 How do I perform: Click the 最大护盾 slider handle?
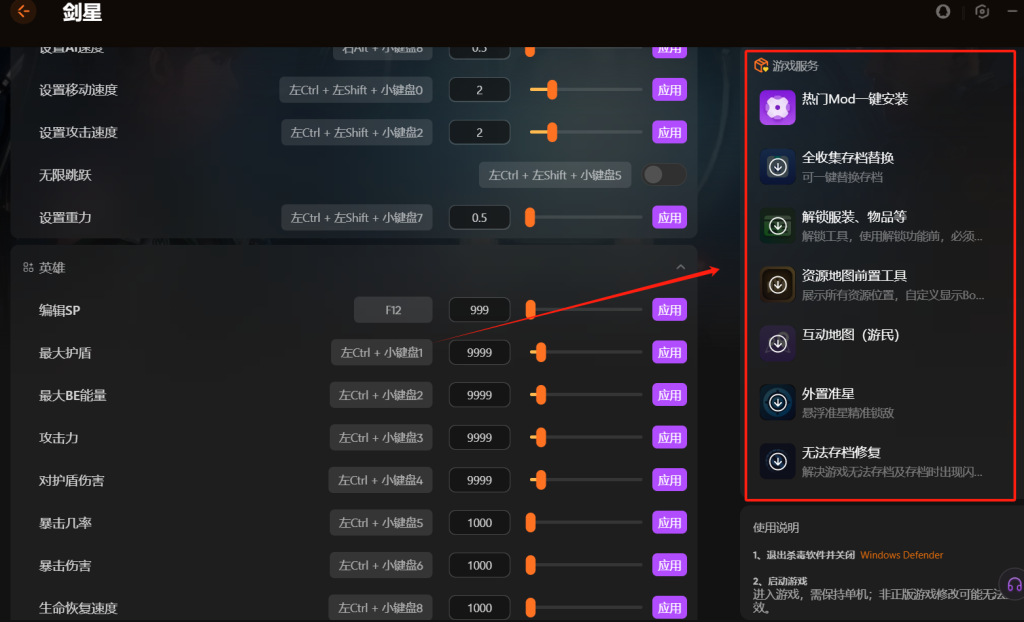click(541, 352)
